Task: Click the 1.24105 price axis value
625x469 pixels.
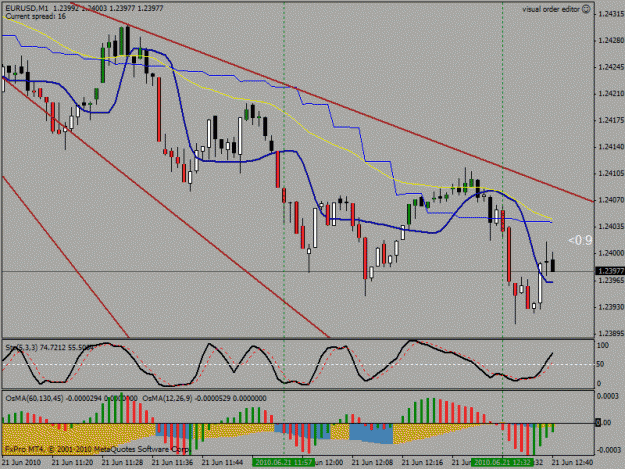Action: click(611, 173)
